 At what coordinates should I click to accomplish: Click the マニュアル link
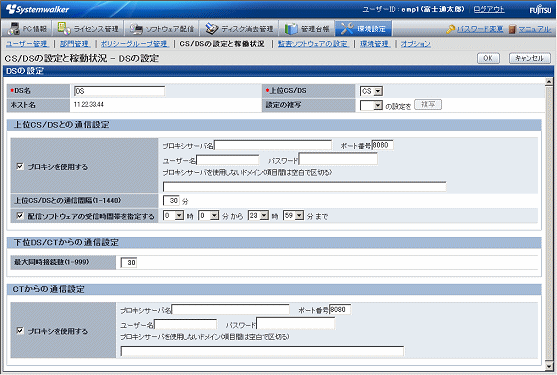pos(535,29)
